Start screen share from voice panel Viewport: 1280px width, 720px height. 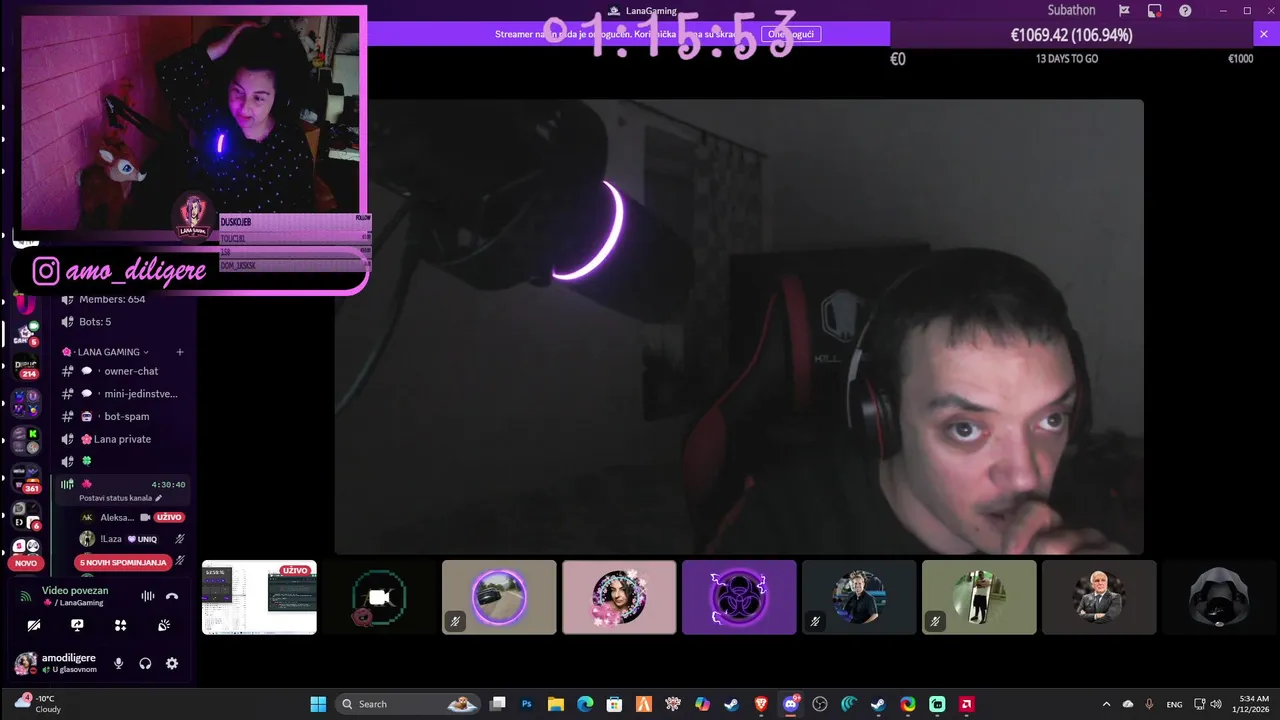tap(77, 625)
